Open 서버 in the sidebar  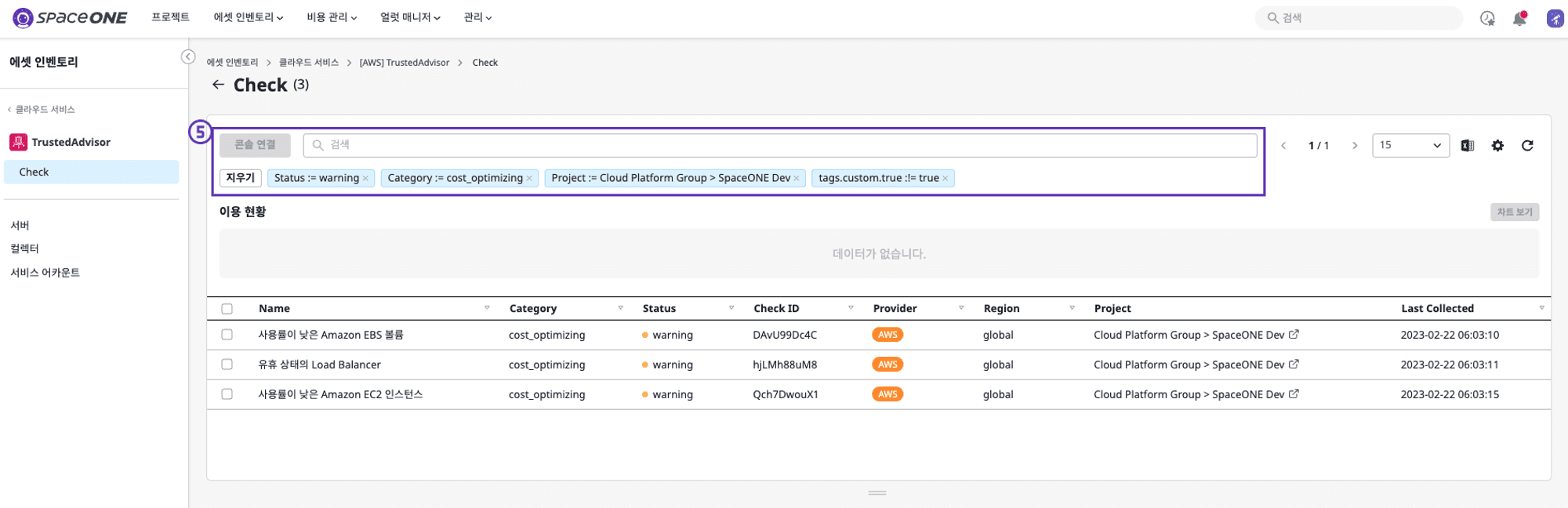(20, 226)
